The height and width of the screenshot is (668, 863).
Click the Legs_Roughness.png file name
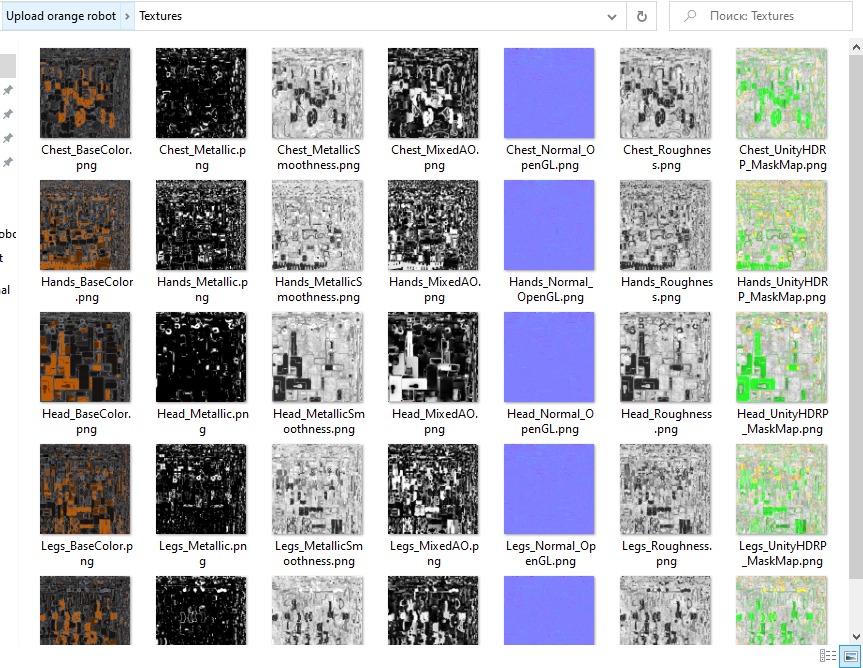point(667,554)
